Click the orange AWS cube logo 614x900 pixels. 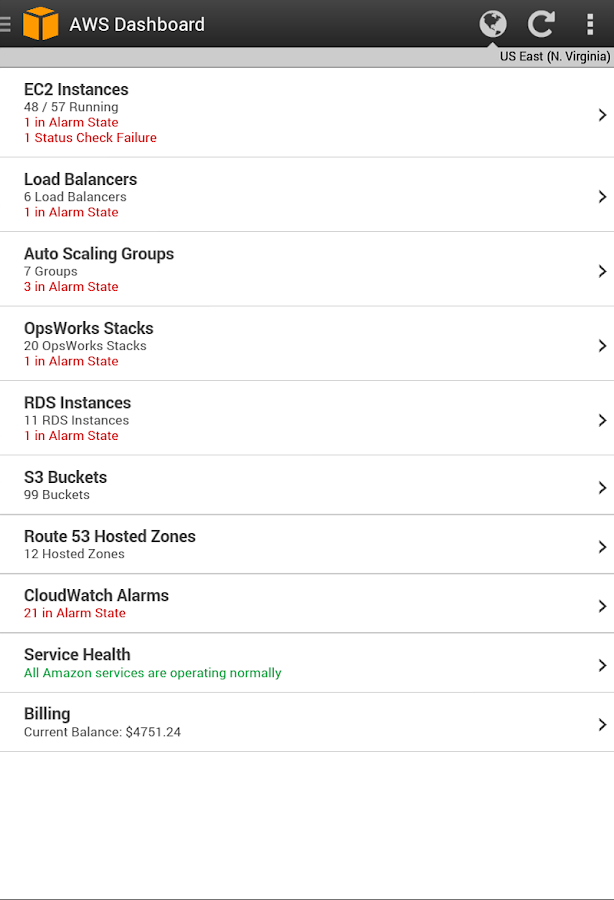[x=40, y=24]
